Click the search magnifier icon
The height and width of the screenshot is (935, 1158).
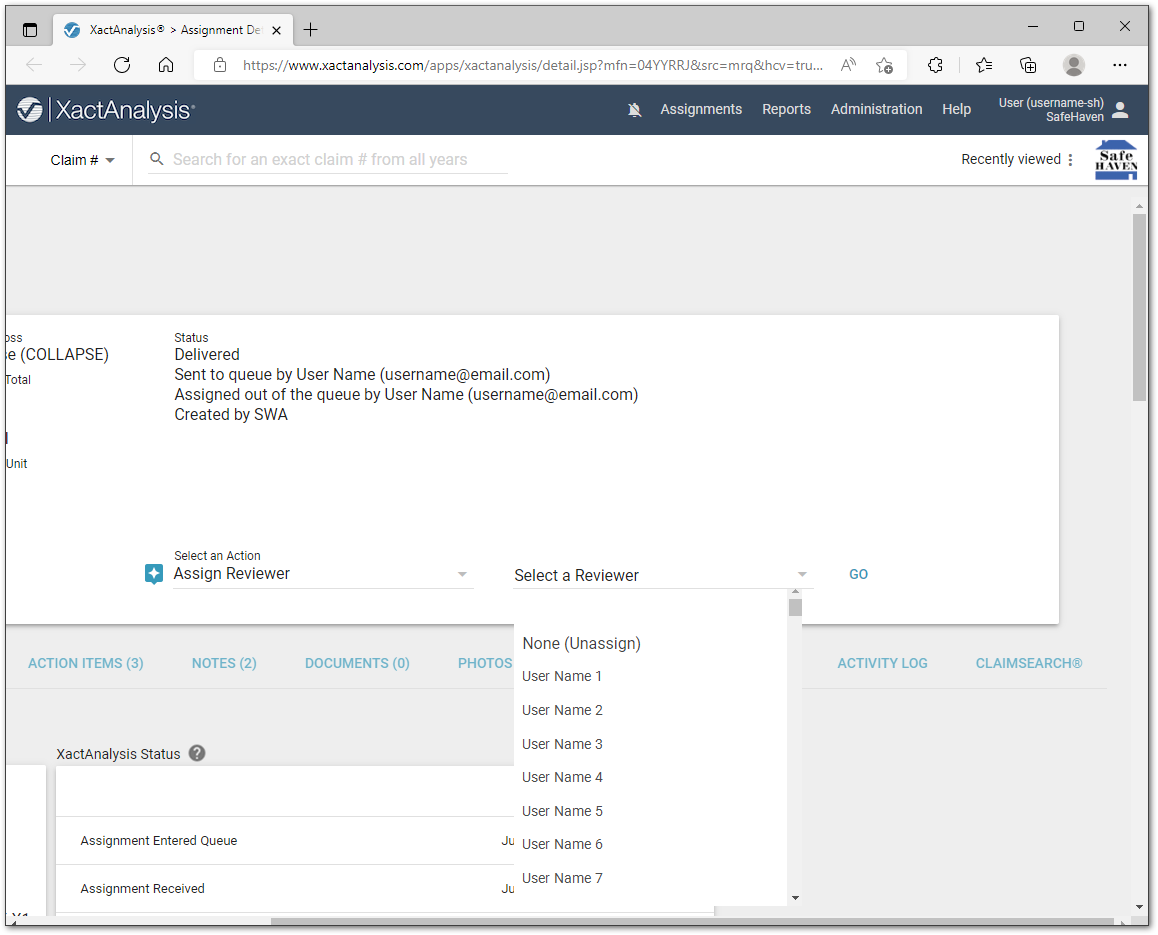click(x=156, y=159)
